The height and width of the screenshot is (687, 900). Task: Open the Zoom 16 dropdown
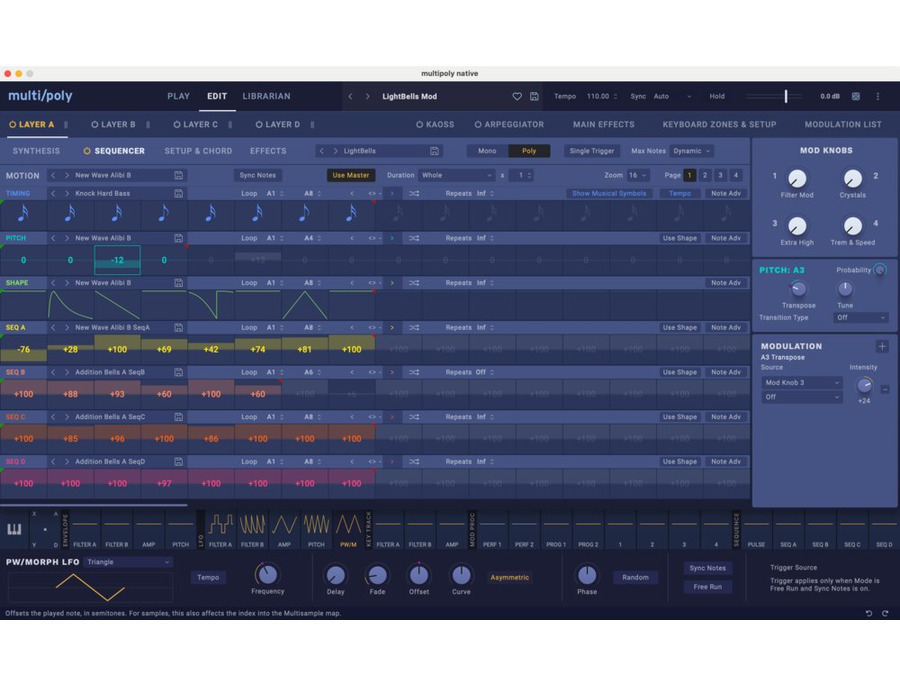click(638, 175)
